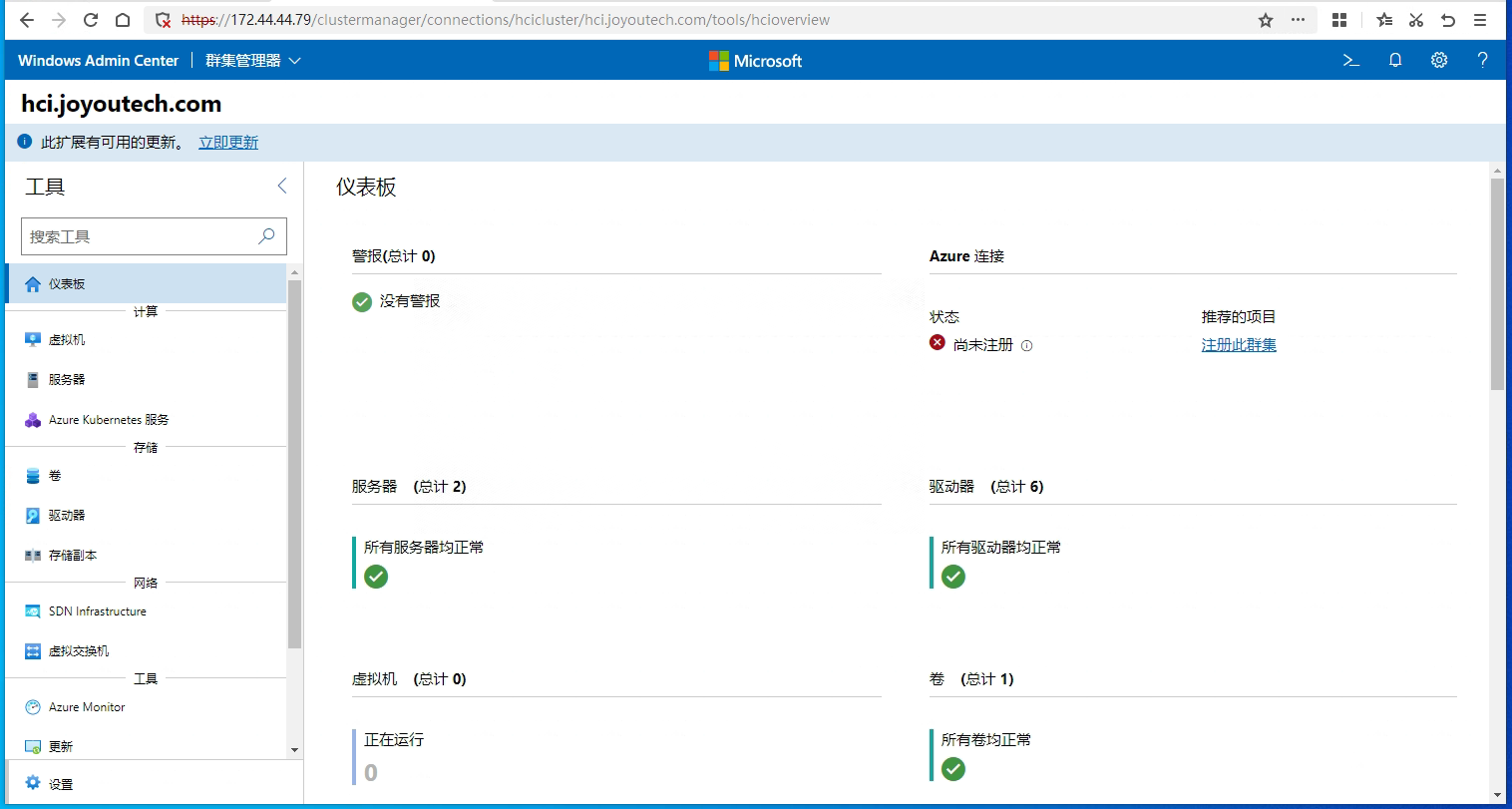Click the 立即更新 link
Viewport: 1512px width, 809px height.
click(228, 143)
